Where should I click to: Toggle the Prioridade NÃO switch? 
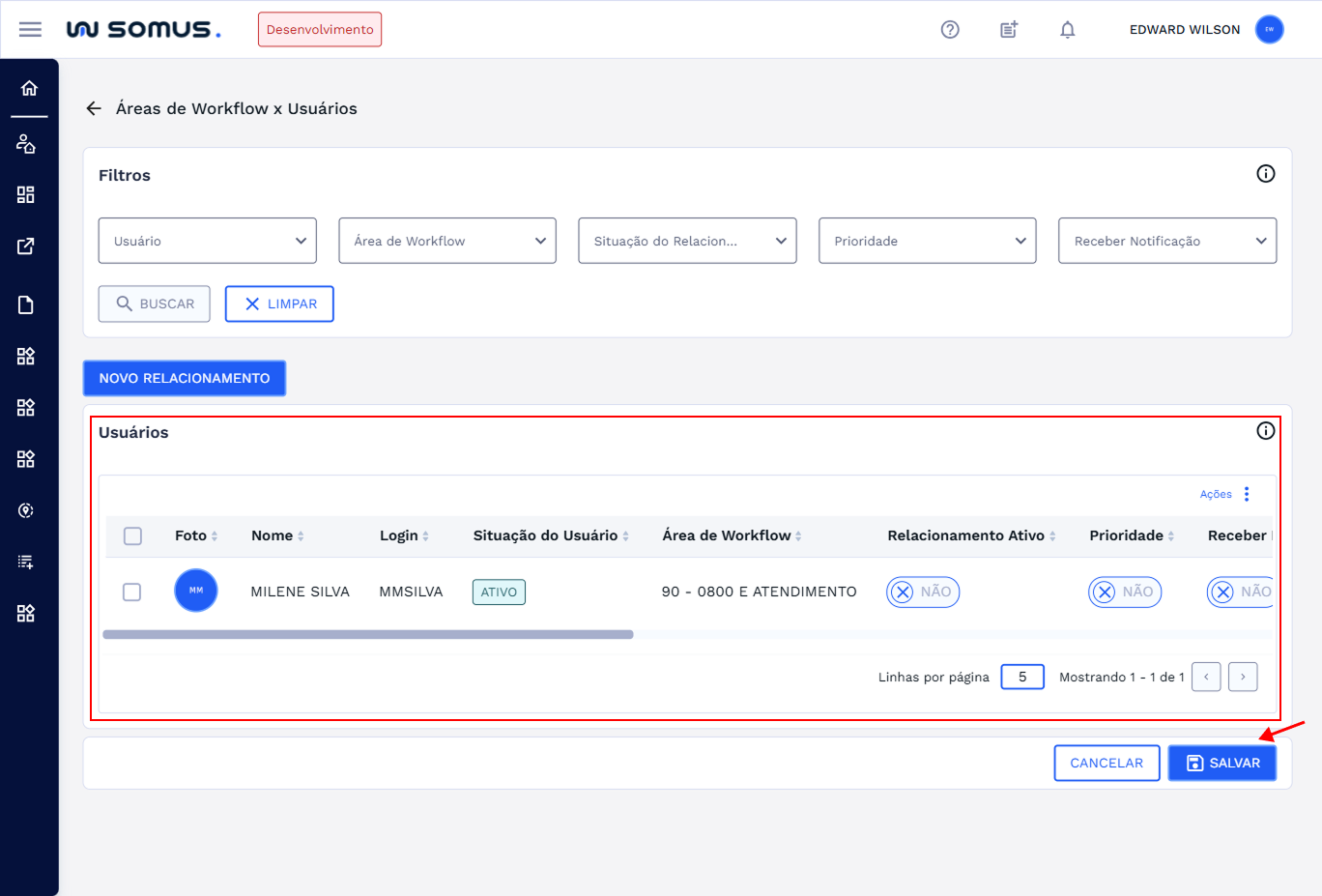(x=1124, y=592)
